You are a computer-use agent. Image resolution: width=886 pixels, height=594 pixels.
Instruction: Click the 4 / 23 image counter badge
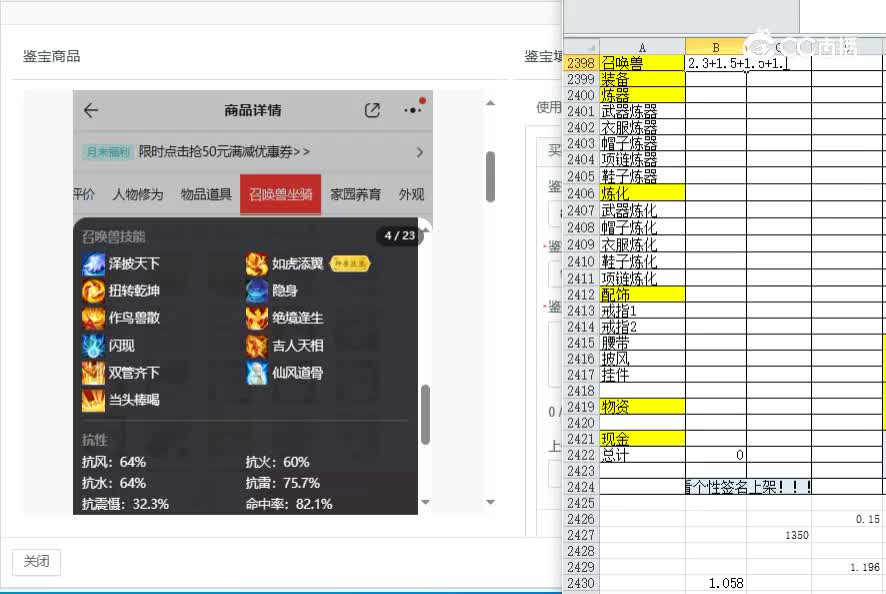click(x=399, y=236)
